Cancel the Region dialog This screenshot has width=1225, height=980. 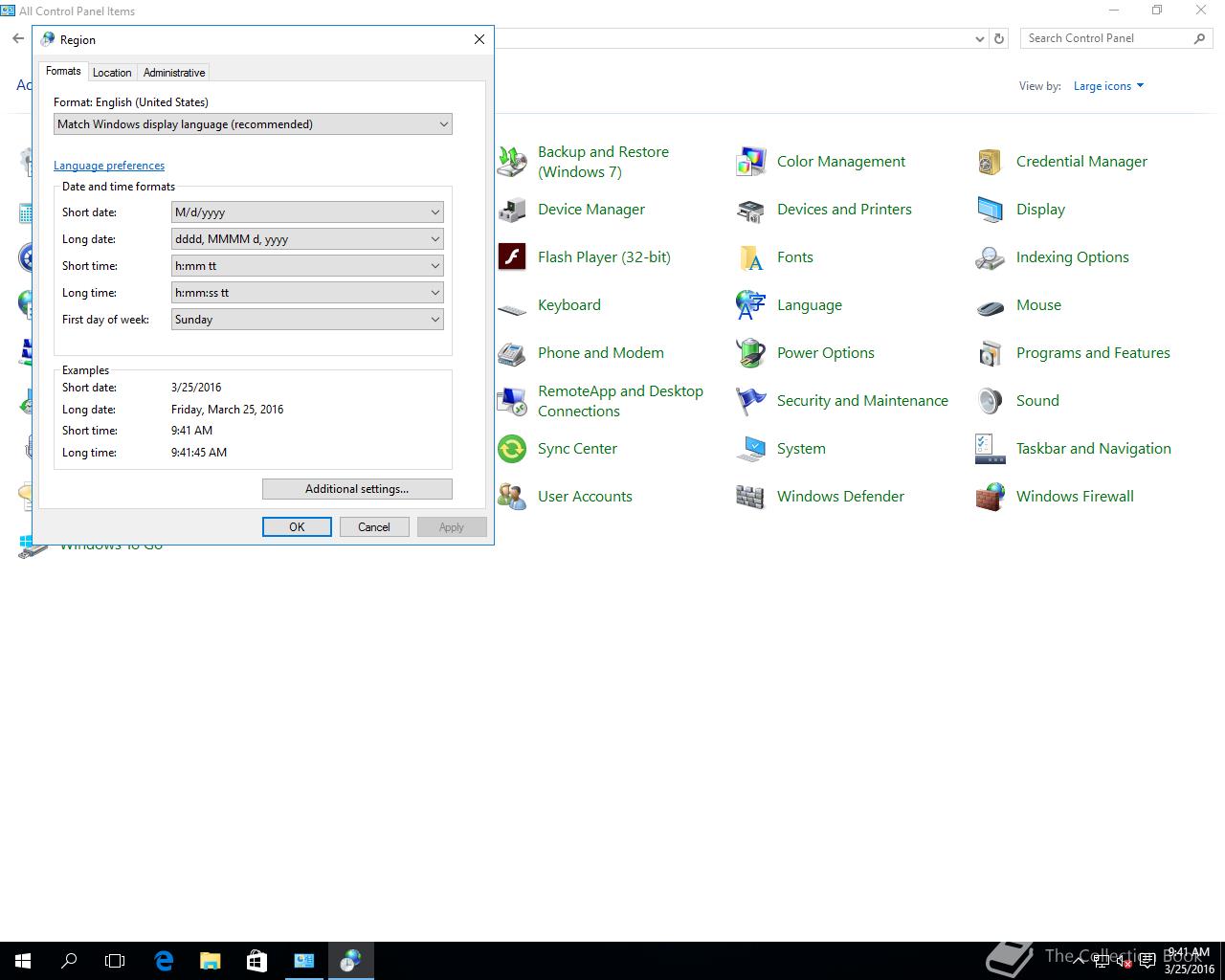coord(374,527)
